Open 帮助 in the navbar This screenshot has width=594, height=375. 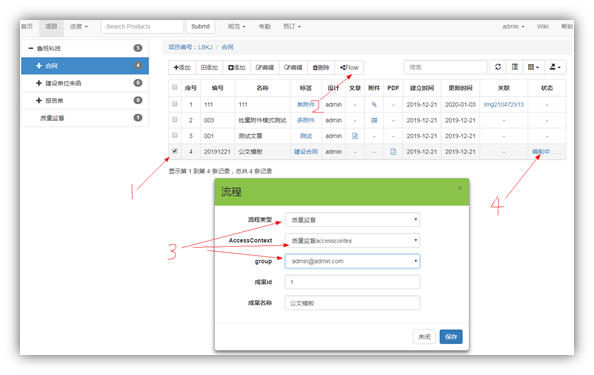pos(567,27)
